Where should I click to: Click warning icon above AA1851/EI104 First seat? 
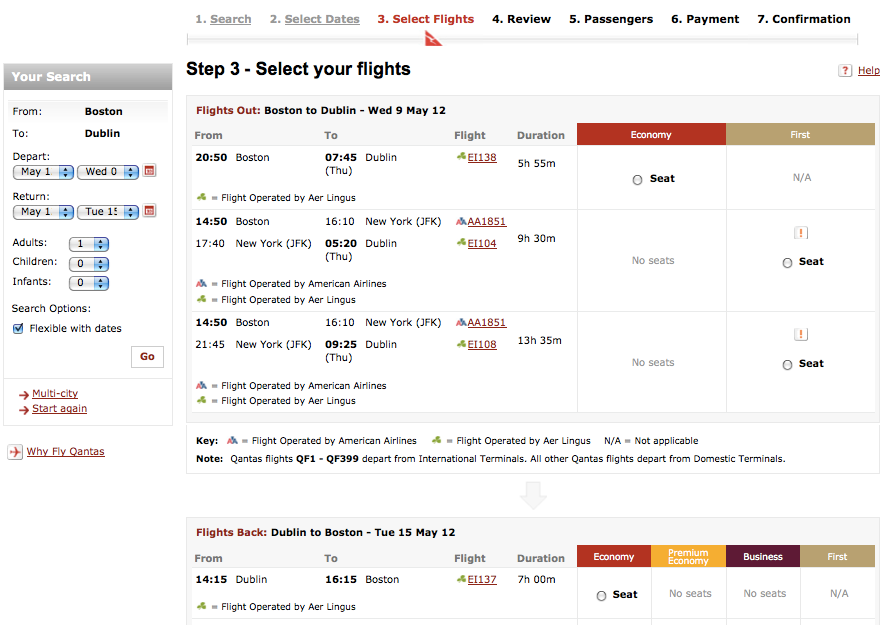tap(800, 233)
